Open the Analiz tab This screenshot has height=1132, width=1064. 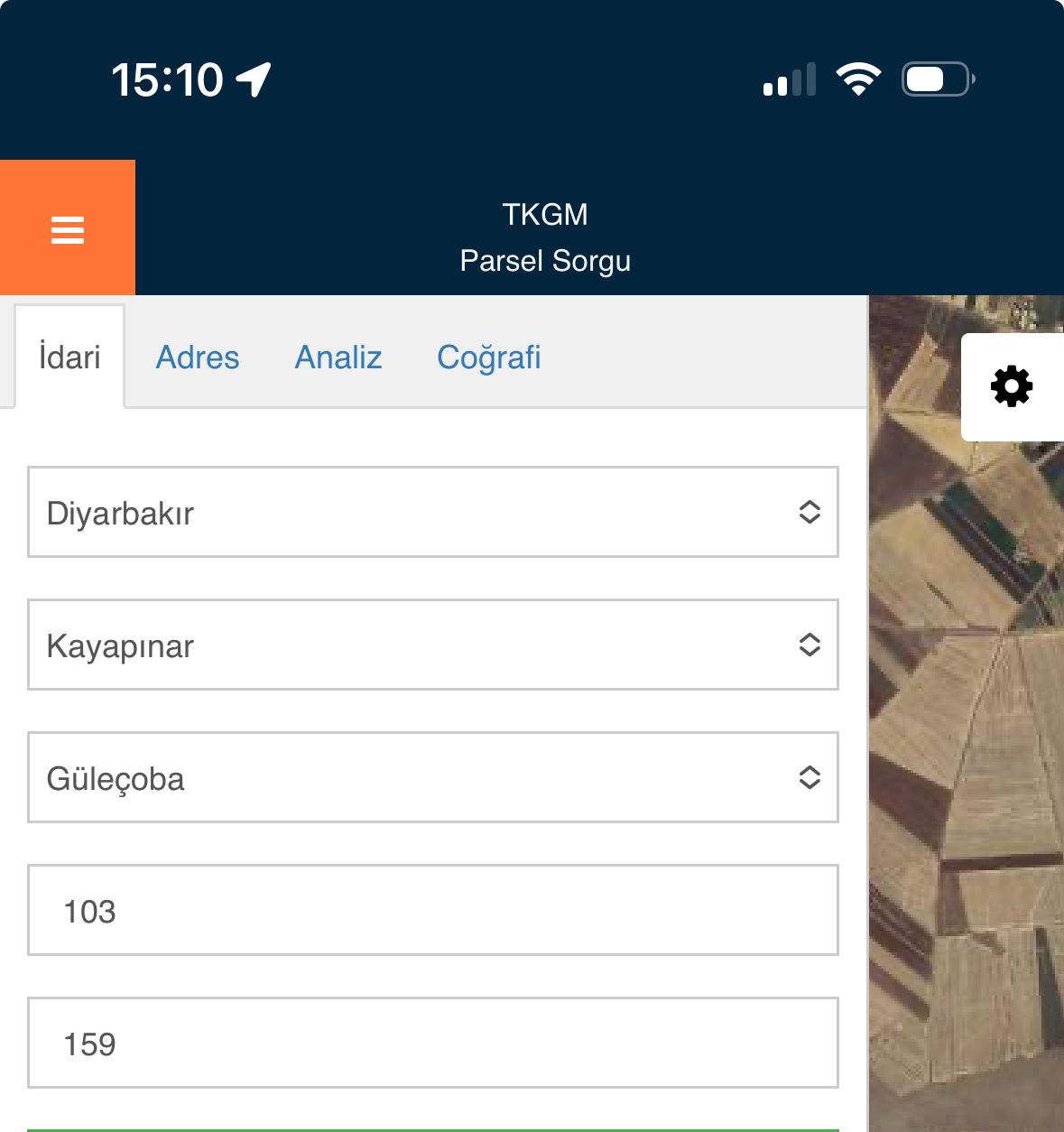click(338, 357)
